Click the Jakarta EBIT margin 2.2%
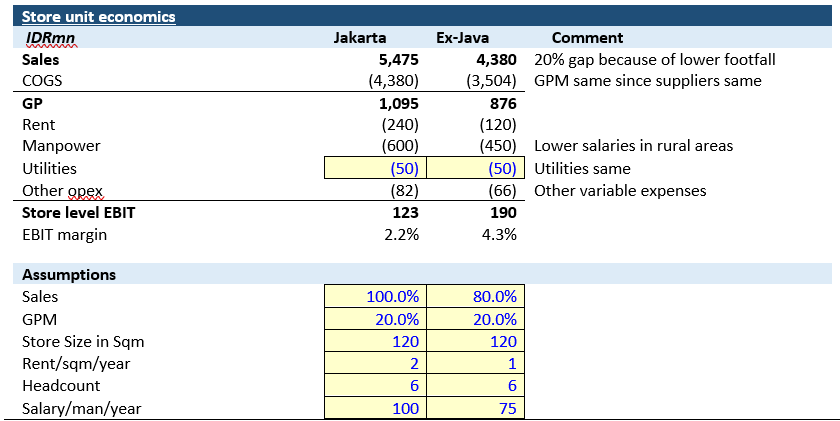 402,235
